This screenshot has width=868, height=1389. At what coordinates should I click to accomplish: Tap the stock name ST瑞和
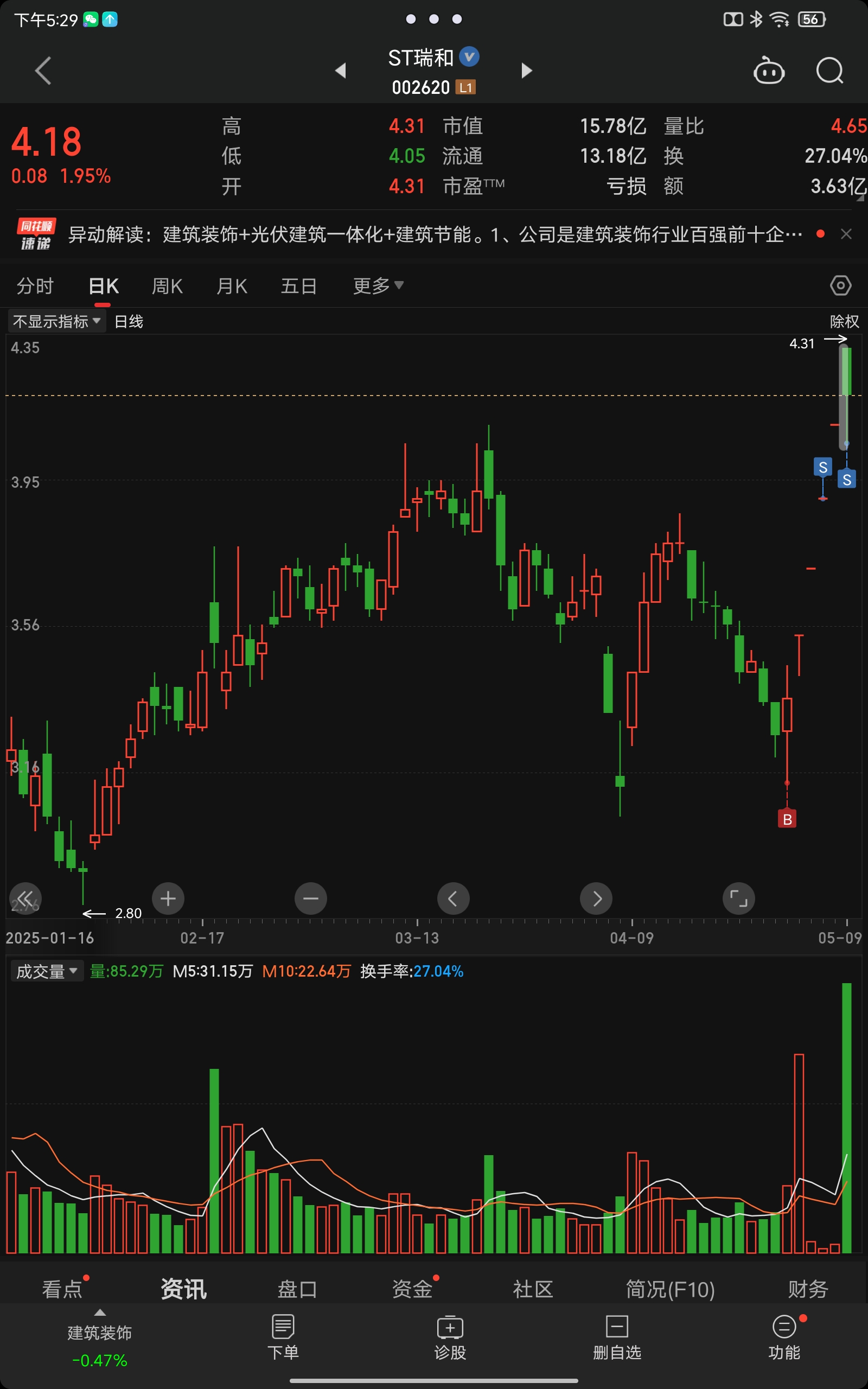point(421,58)
